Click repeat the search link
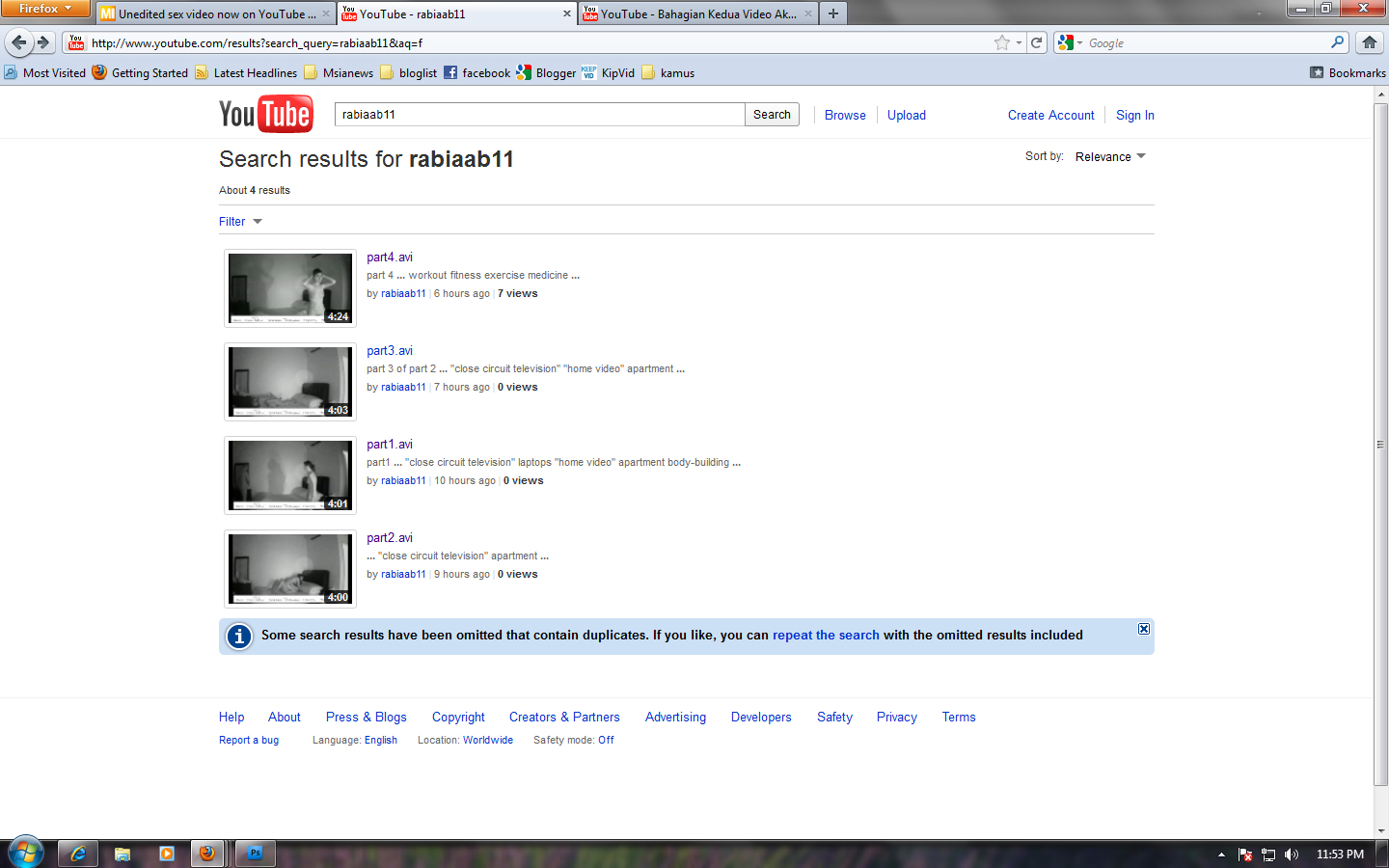The width and height of the screenshot is (1389, 868). 826,635
